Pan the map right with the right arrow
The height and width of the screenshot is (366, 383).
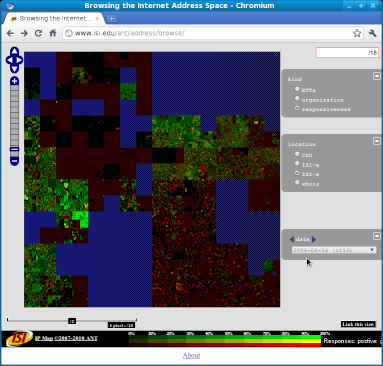click(x=20, y=60)
